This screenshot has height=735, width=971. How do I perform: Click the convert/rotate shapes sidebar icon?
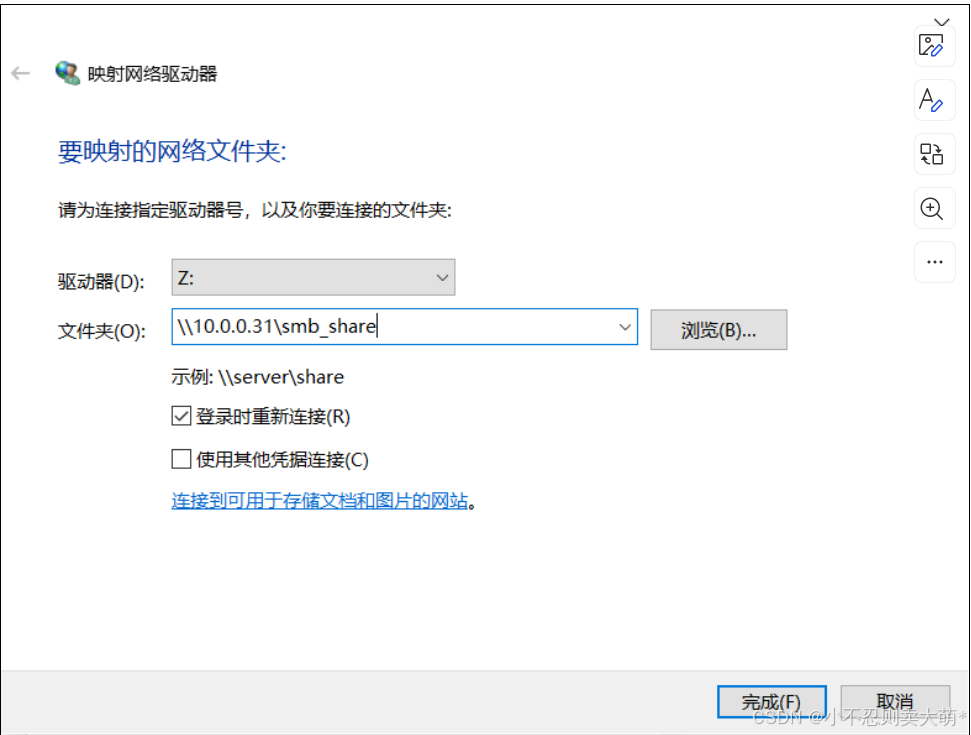tap(933, 154)
